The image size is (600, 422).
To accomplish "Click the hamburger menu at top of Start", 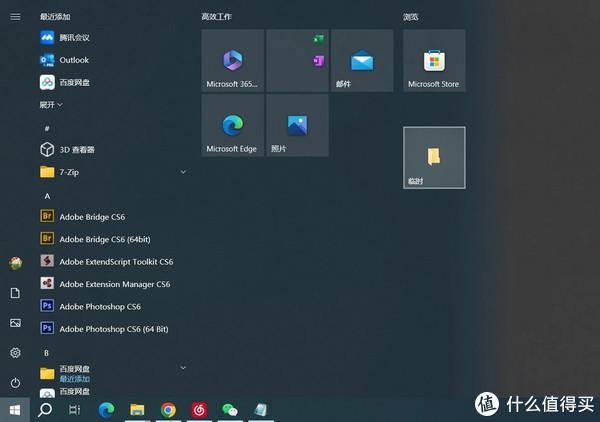I will (x=15, y=17).
